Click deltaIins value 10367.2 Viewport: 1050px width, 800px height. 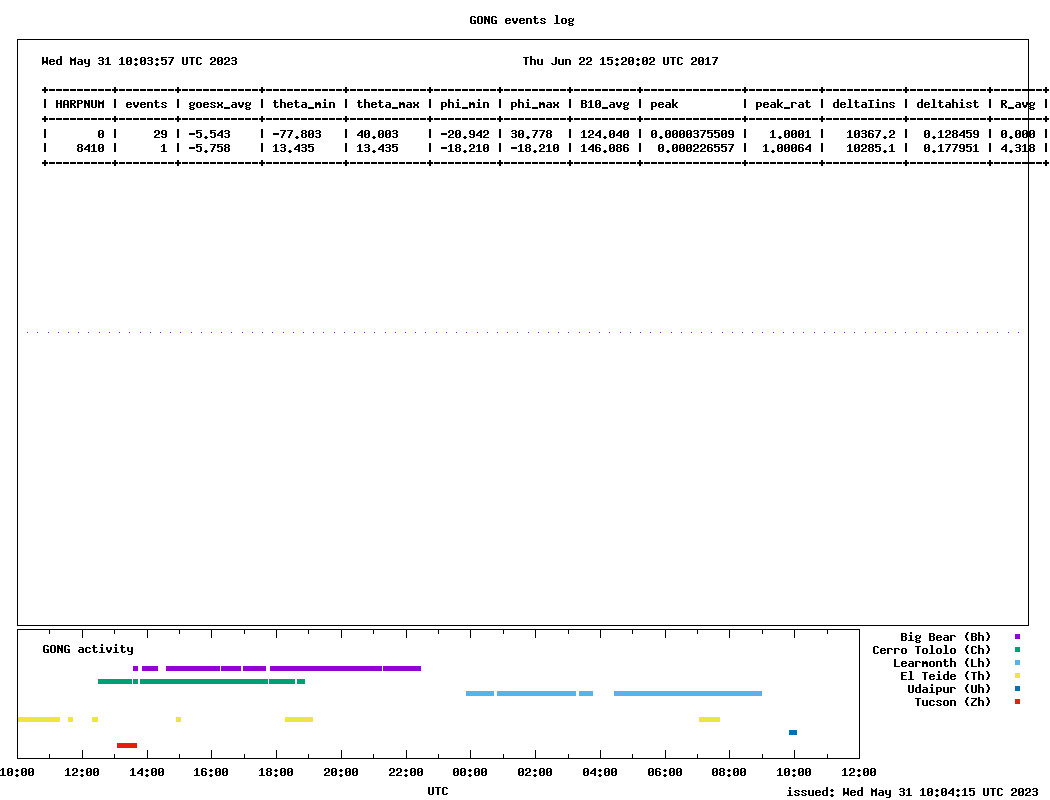click(871, 134)
